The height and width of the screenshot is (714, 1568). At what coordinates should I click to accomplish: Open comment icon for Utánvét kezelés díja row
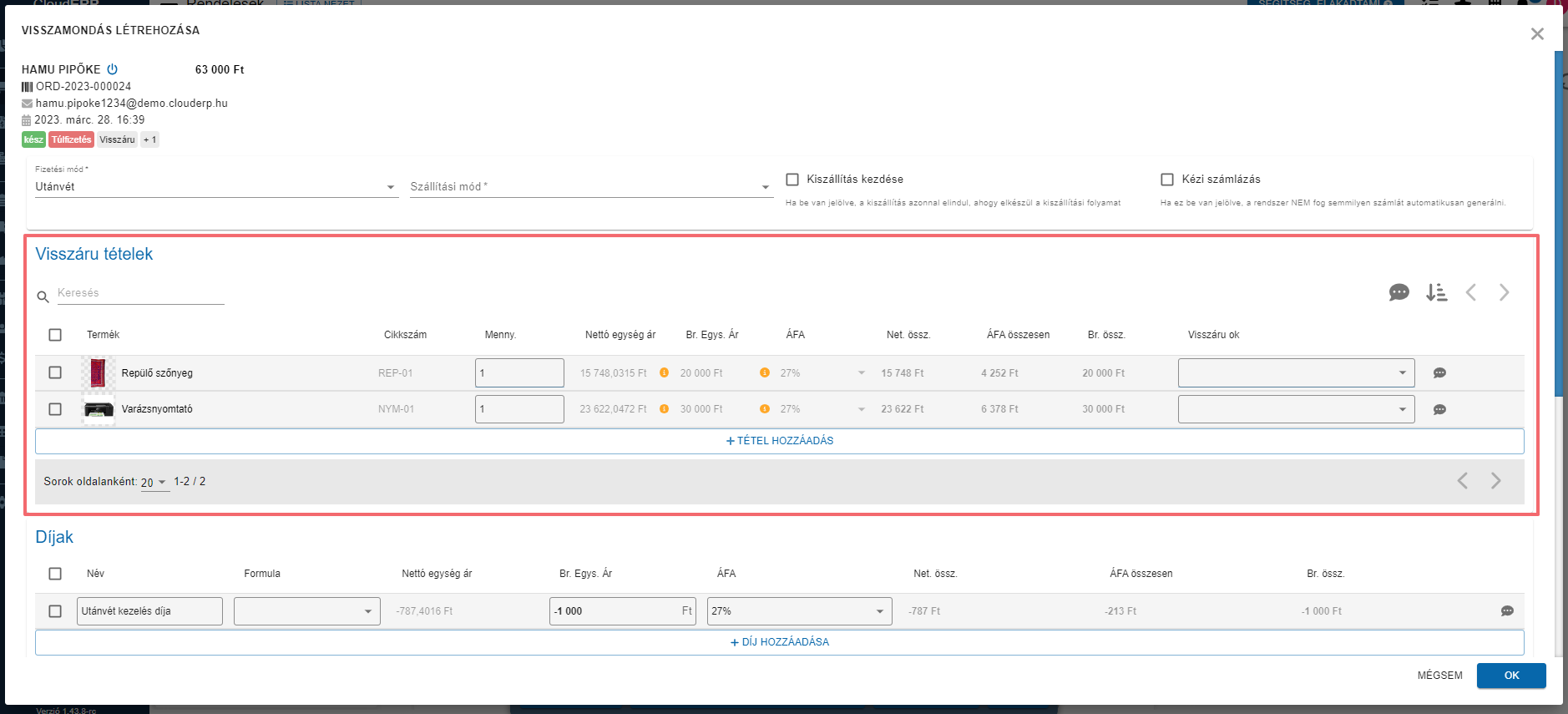[1506, 611]
